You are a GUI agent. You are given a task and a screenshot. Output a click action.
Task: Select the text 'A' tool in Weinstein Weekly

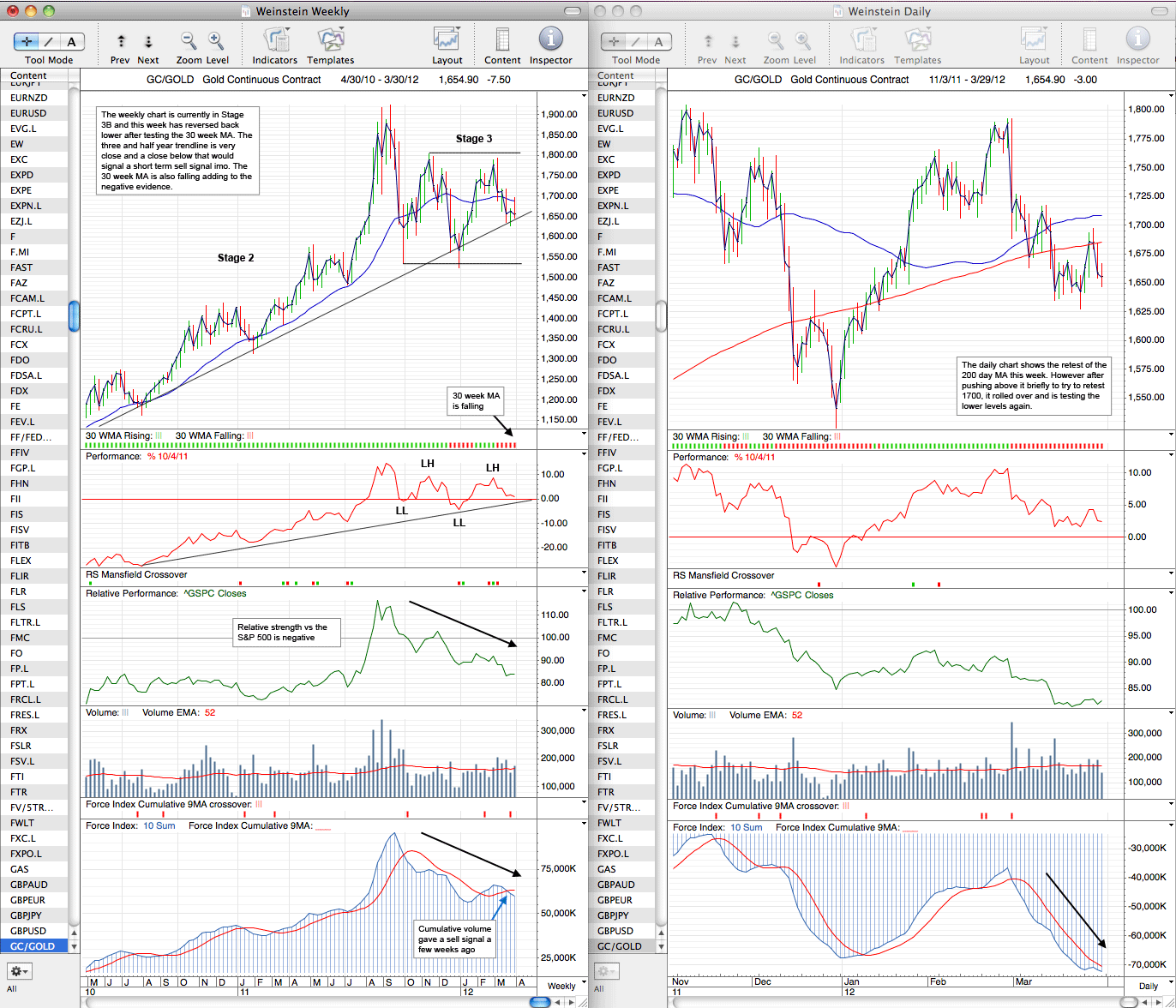point(71,41)
